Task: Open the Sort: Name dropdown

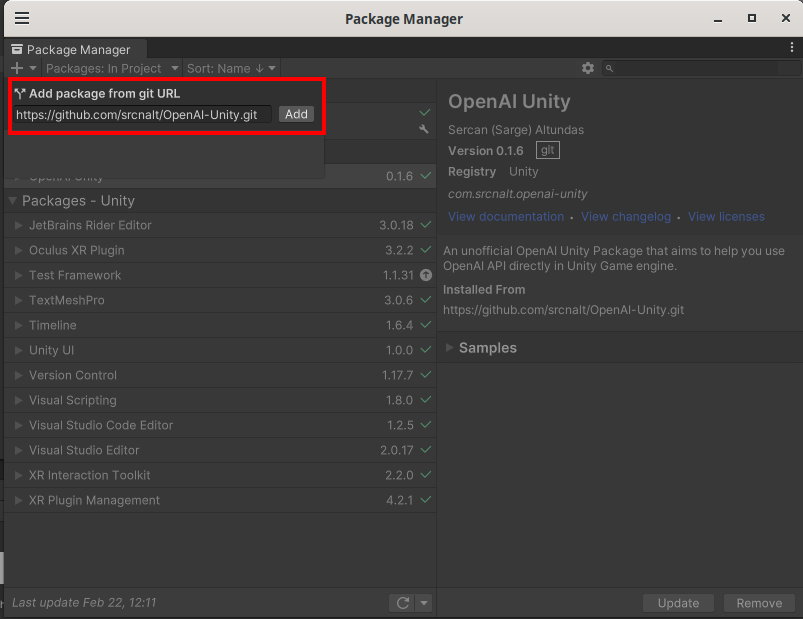Action: (230, 68)
